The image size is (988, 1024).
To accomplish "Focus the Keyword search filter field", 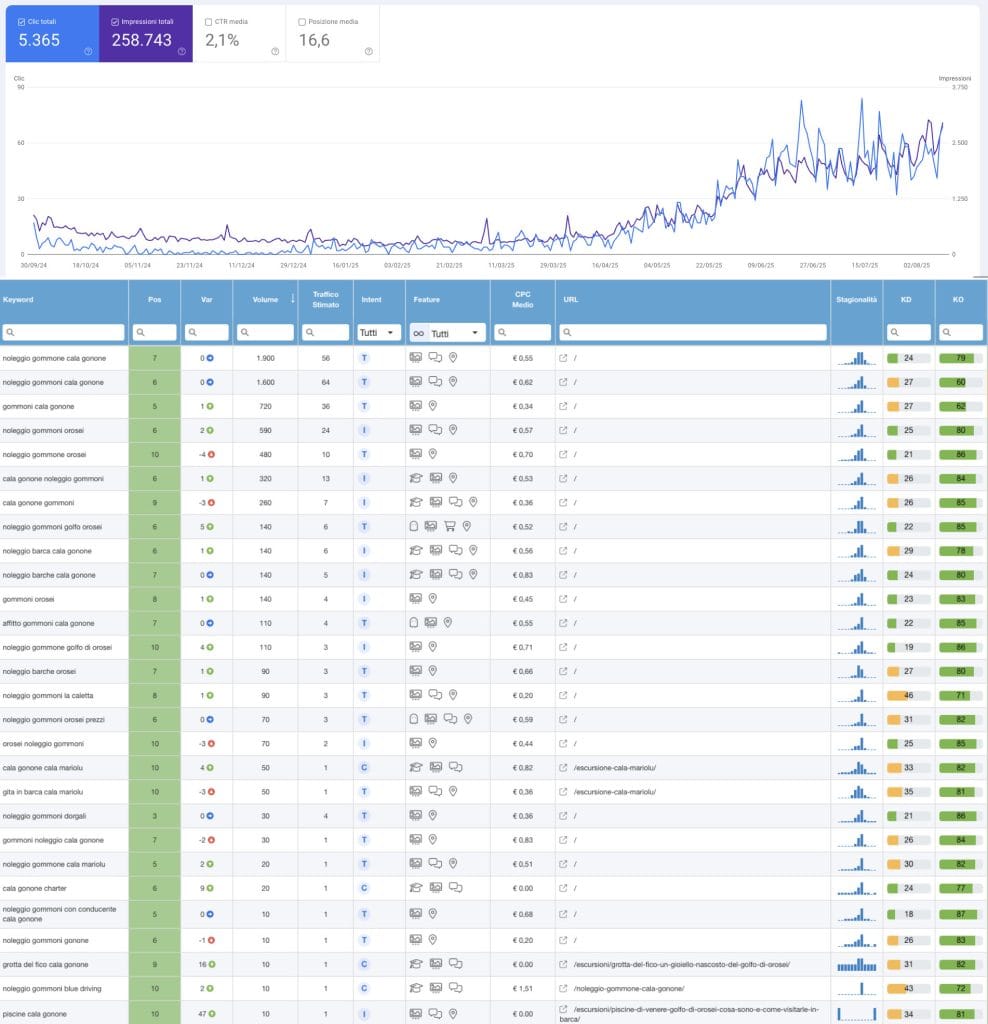I will click(63, 332).
